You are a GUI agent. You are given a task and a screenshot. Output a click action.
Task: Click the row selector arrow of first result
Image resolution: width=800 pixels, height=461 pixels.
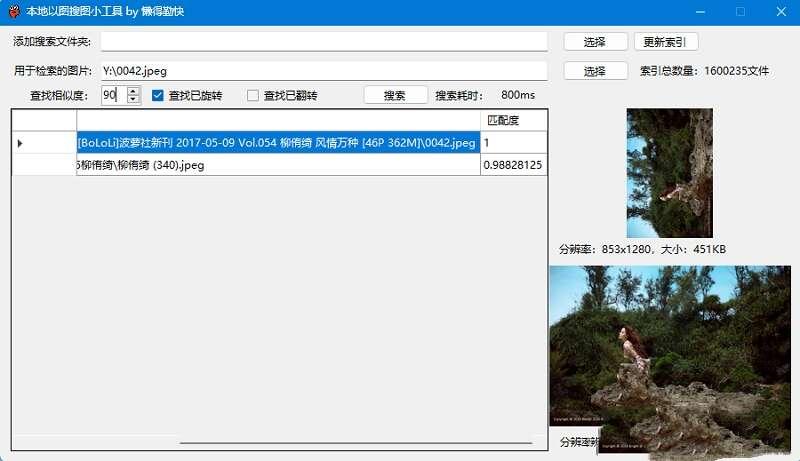coord(21,143)
